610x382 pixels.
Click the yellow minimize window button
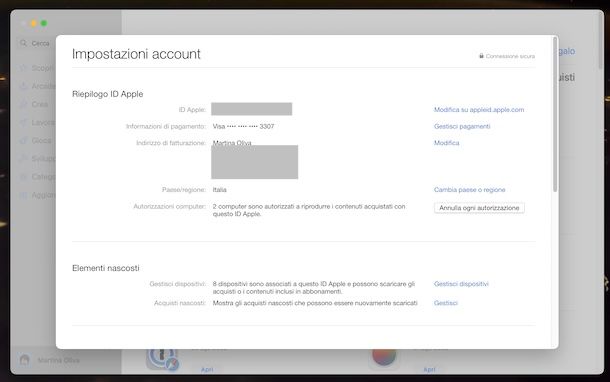[34, 23]
